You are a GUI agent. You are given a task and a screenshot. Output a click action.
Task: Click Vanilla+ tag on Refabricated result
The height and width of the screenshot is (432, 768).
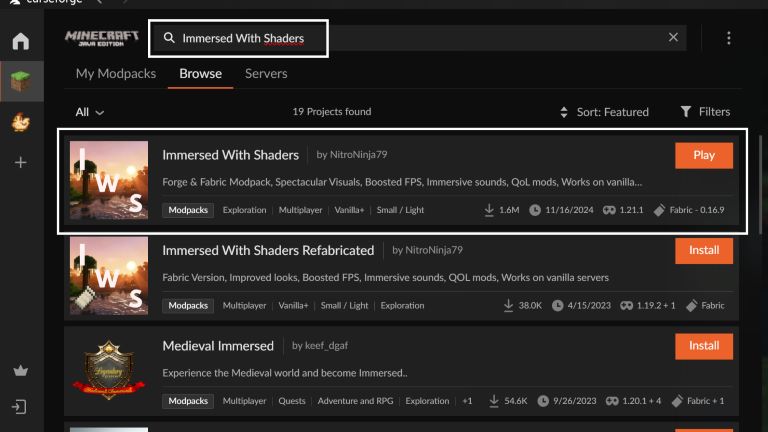[293, 306]
